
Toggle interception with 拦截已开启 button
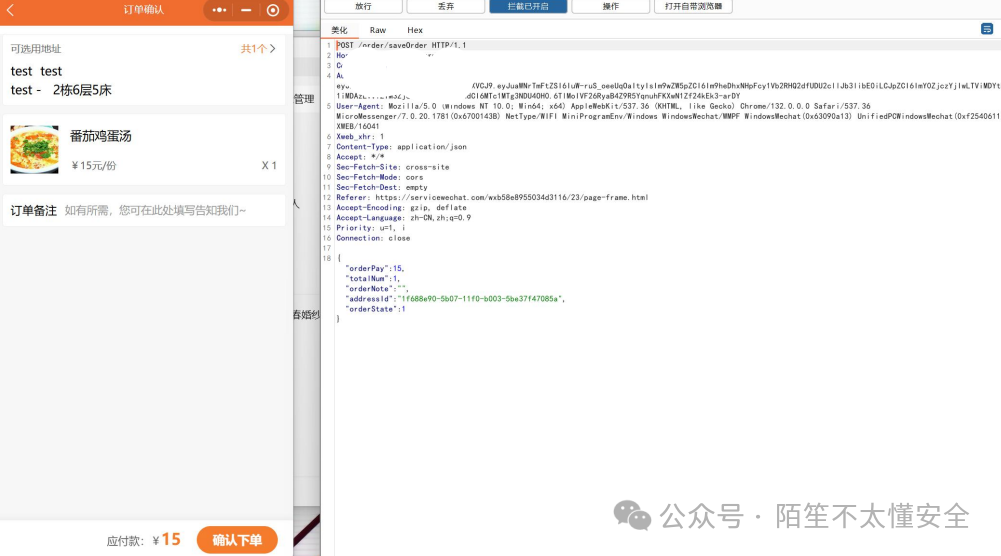pos(528,6)
